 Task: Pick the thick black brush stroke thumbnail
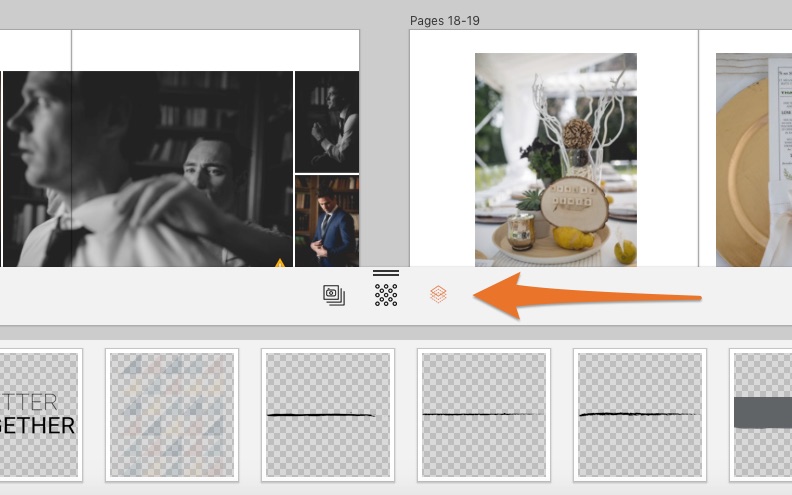click(x=328, y=415)
